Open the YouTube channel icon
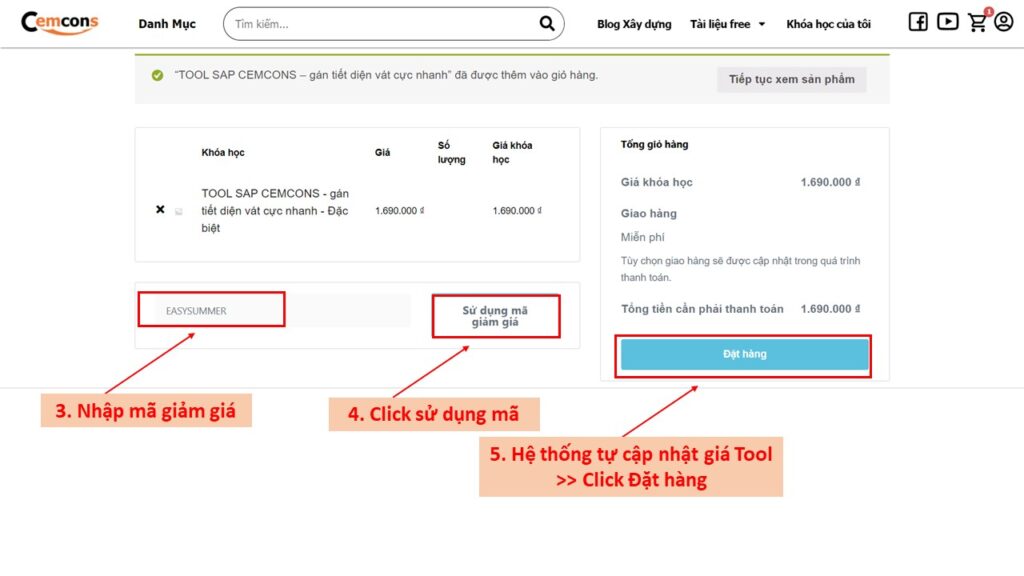The image size is (1024, 576). click(x=947, y=22)
